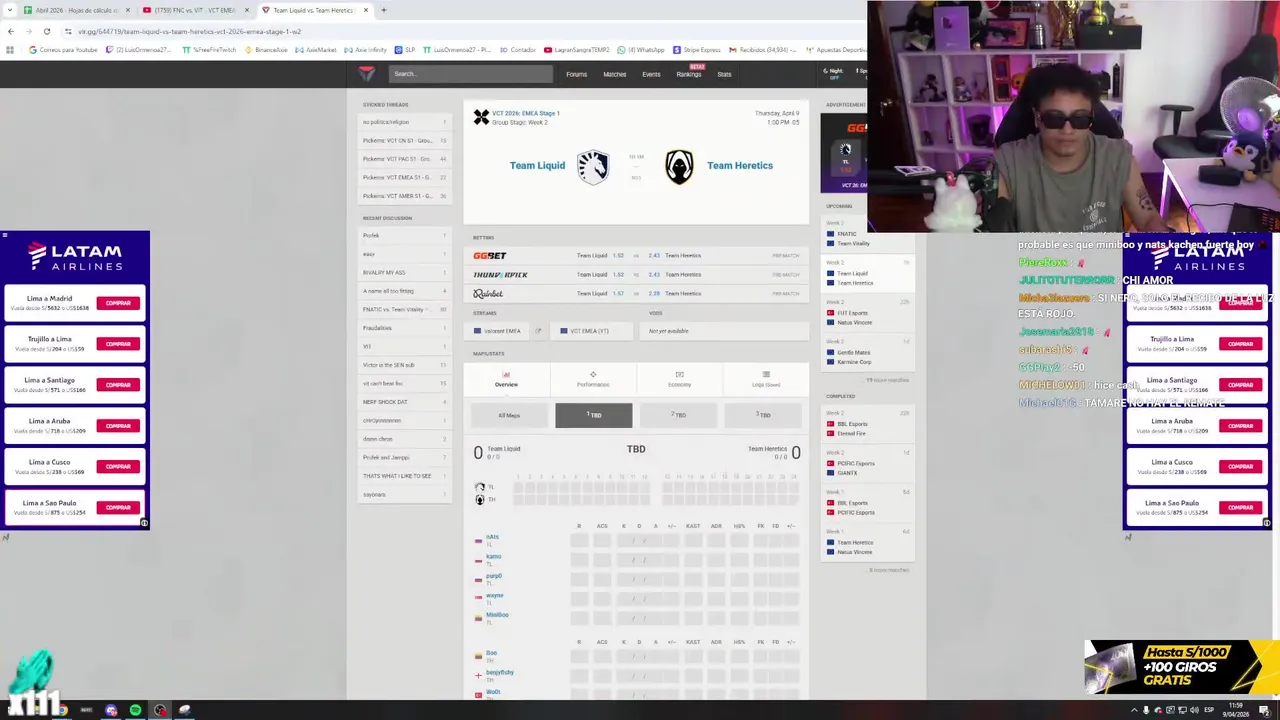Image resolution: width=1280 pixels, height=720 pixels.
Task: Open 'Victor is the SEN sub' thread
Action: (405, 365)
